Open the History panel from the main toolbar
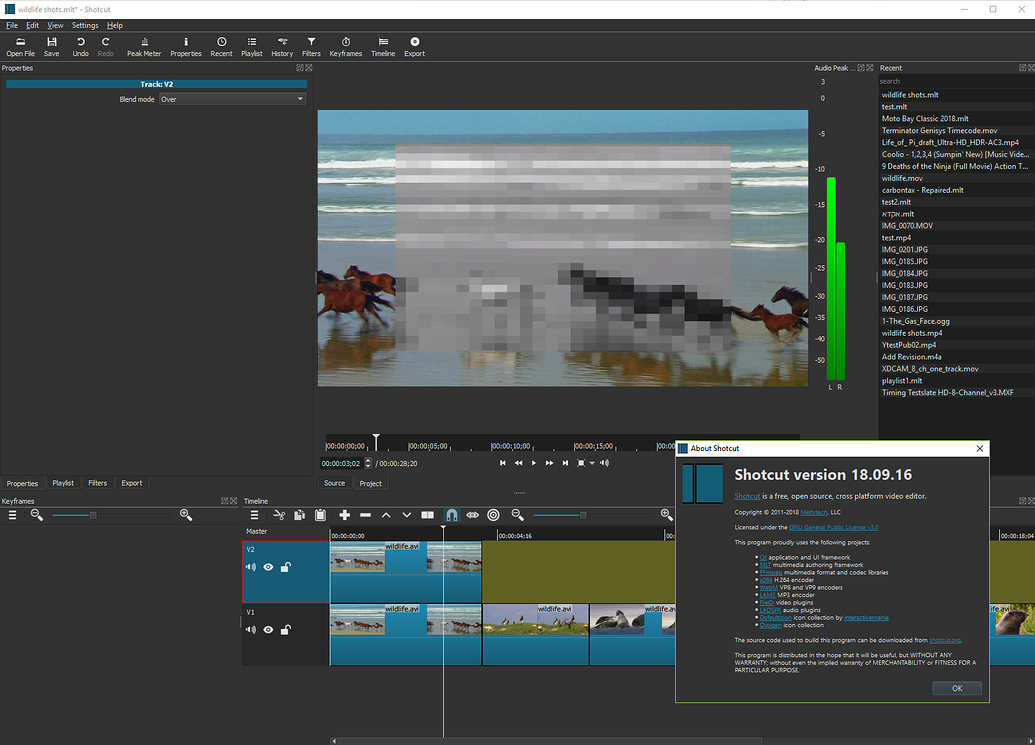1035x745 pixels. [282, 47]
